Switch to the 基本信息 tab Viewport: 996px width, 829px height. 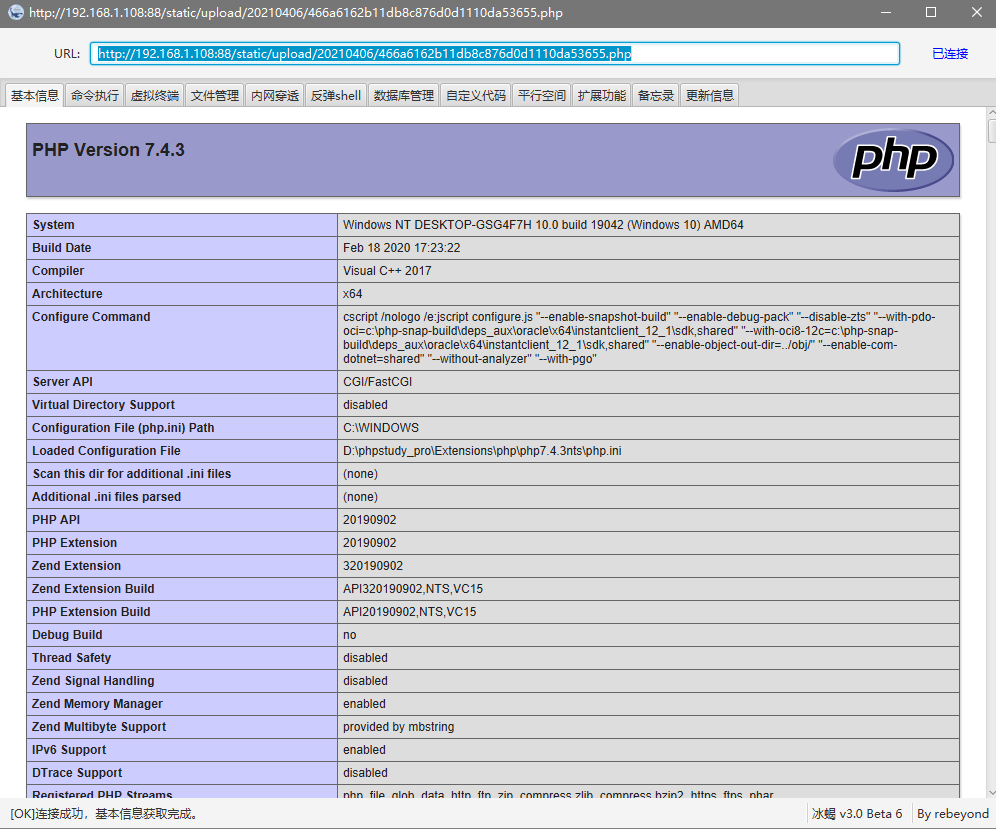[35, 96]
